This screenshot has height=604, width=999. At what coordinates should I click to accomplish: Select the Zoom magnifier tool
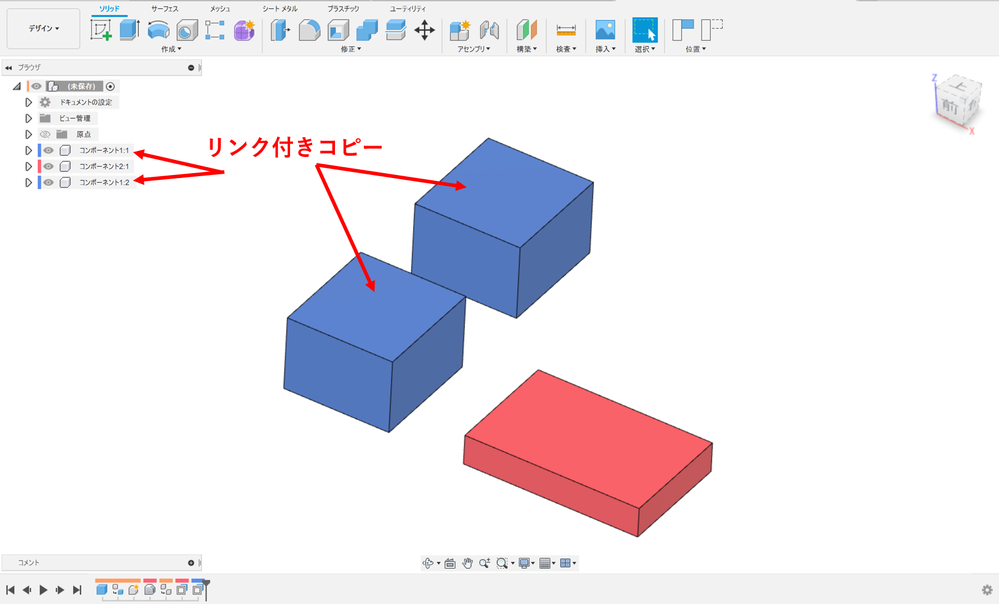(484, 563)
